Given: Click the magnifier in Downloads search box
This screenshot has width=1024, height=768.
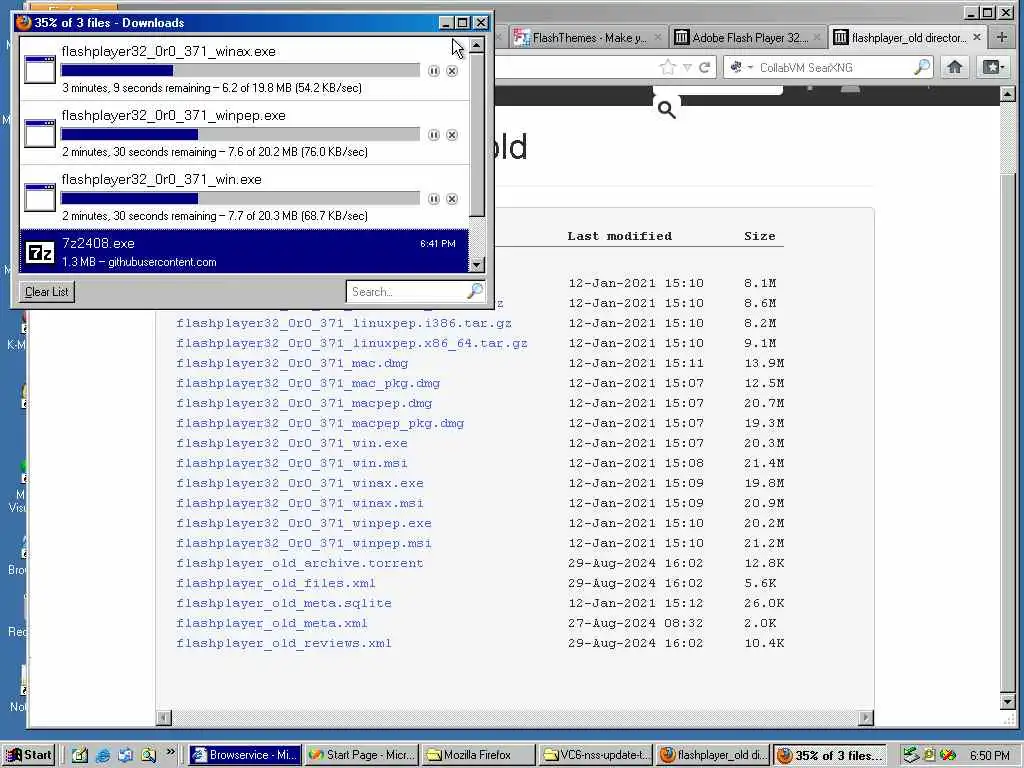Looking at the screenshot, I should pyautogui.click(x=475, y=291).
